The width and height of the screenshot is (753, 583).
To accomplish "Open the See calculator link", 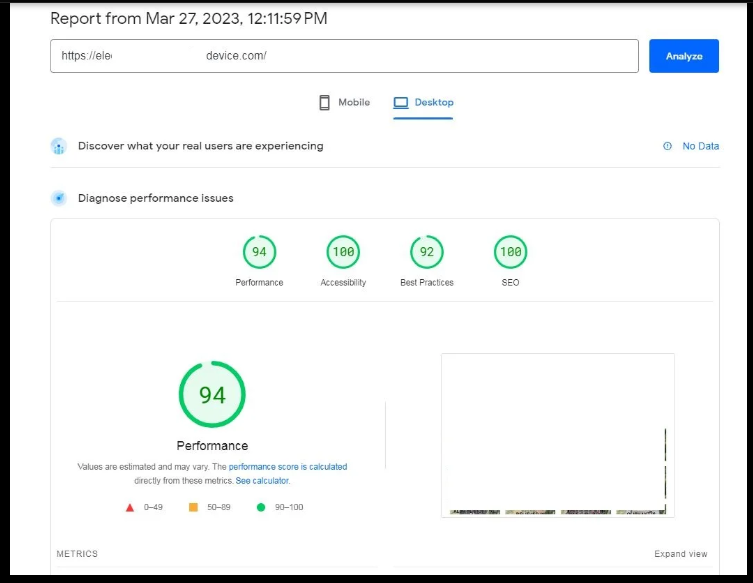I will [262, 481].
